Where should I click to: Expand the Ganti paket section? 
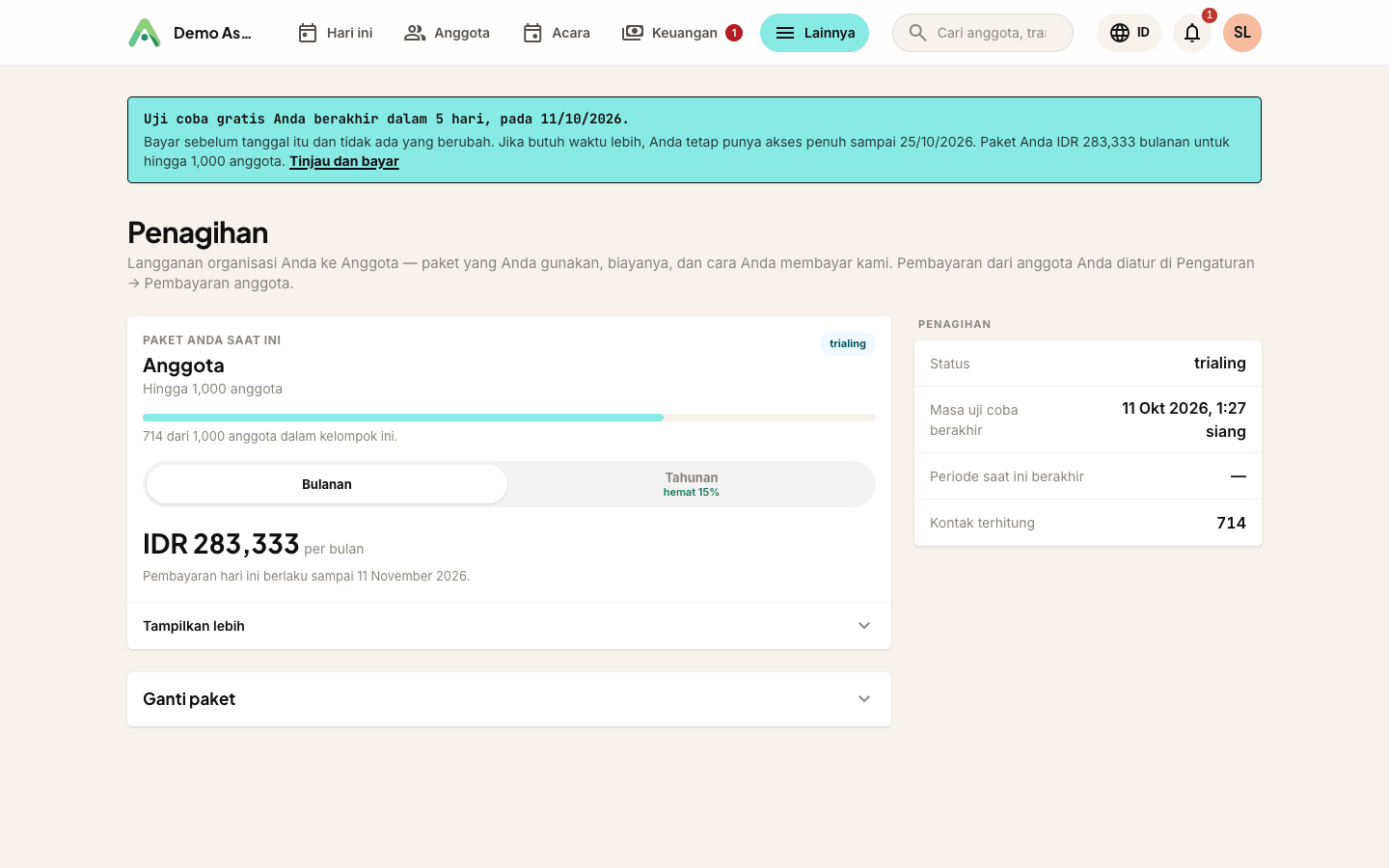(x=509, y=699)
